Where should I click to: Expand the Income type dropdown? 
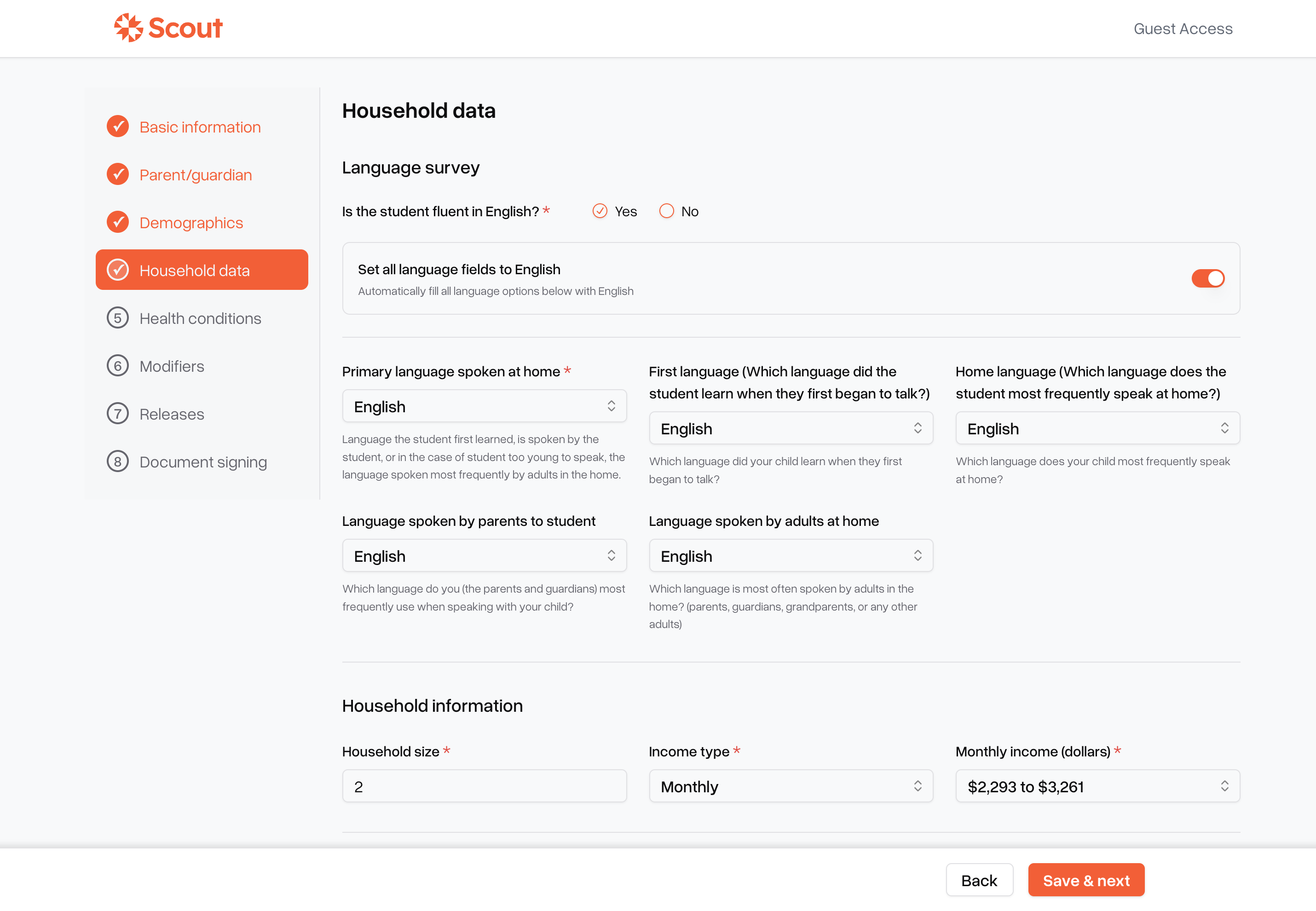(791, 787)
